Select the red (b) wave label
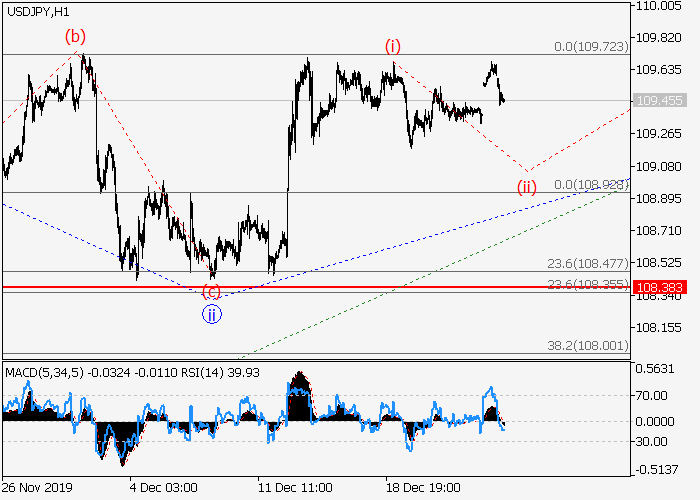Screen dimensions: 700x500 click(x=76, y=37)
